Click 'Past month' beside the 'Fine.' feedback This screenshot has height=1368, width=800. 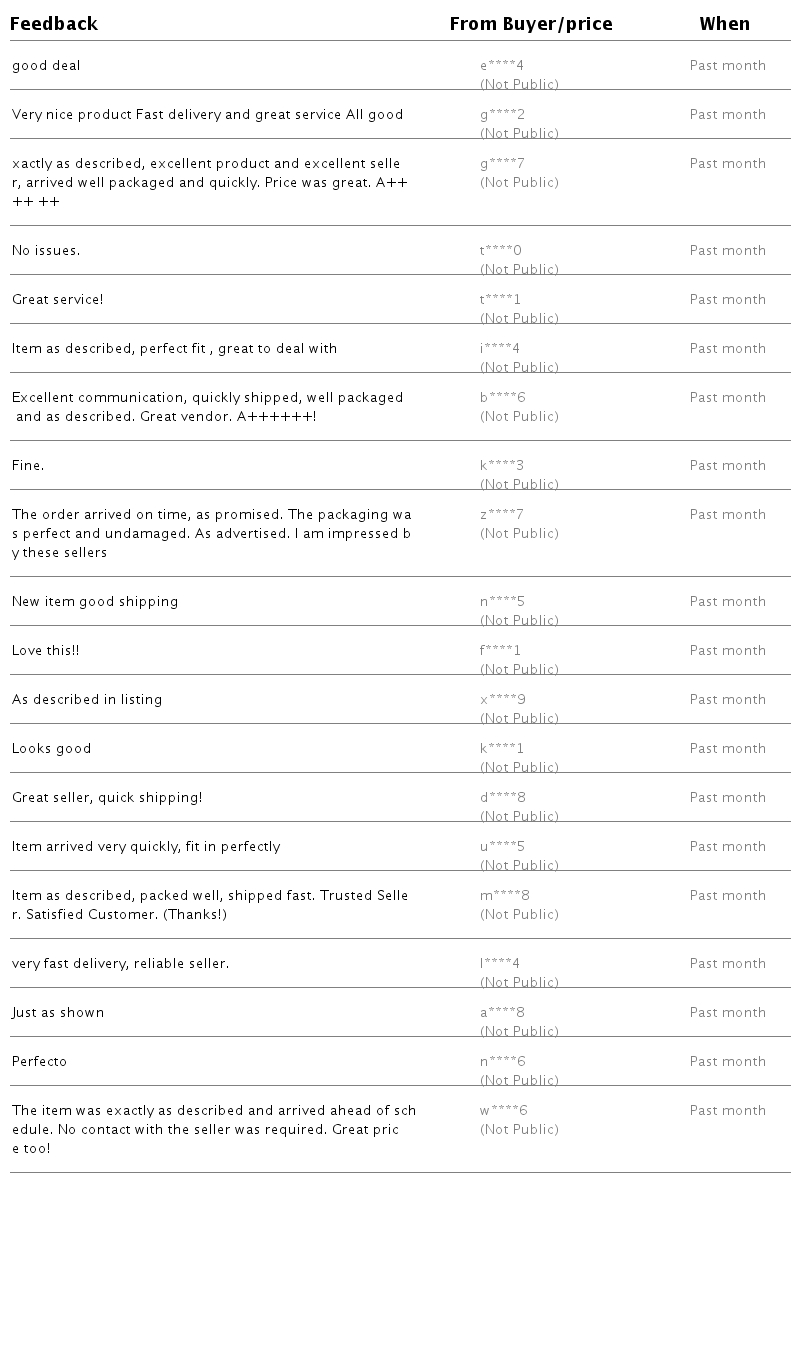pyautogui.click(x=728, y=466)
